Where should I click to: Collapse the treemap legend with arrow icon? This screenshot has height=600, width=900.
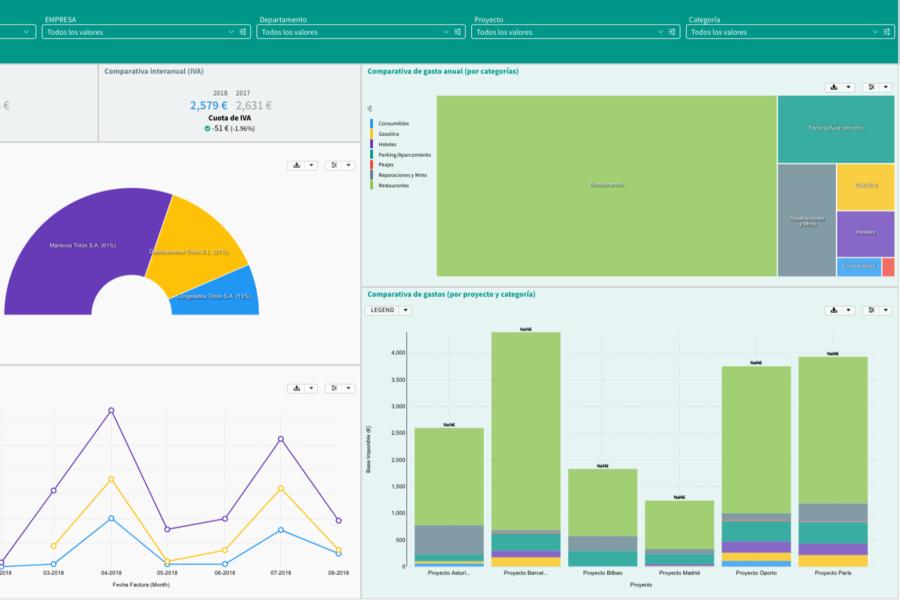(x=370, y=109)
